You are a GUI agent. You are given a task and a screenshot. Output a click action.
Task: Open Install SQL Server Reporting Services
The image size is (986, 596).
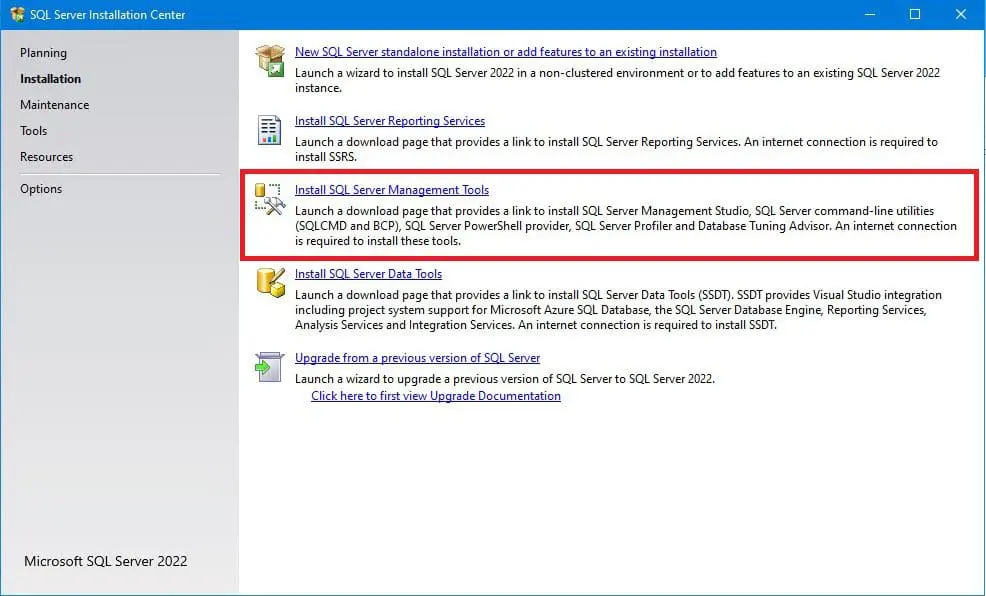pos(390,120)
